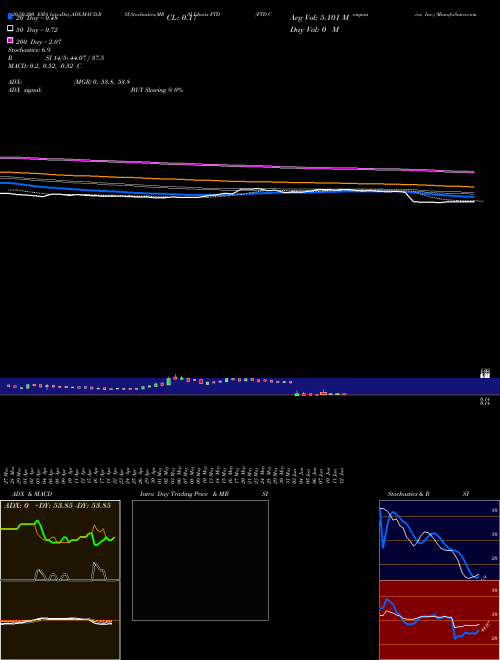Click the RSI 14/5 value text
500x660 pixels.
[x=74, y=58]
